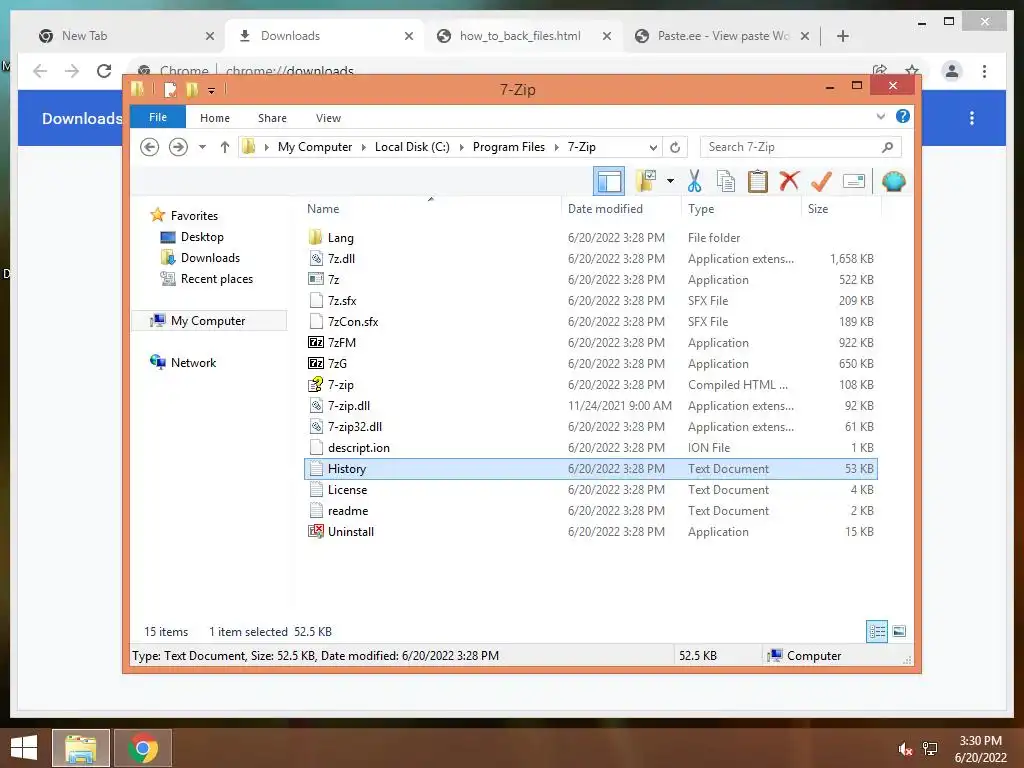Click the search magnifier icon
Viewport: 1024px width, 768px height.
pyautogui.click(x=887, y=147)
